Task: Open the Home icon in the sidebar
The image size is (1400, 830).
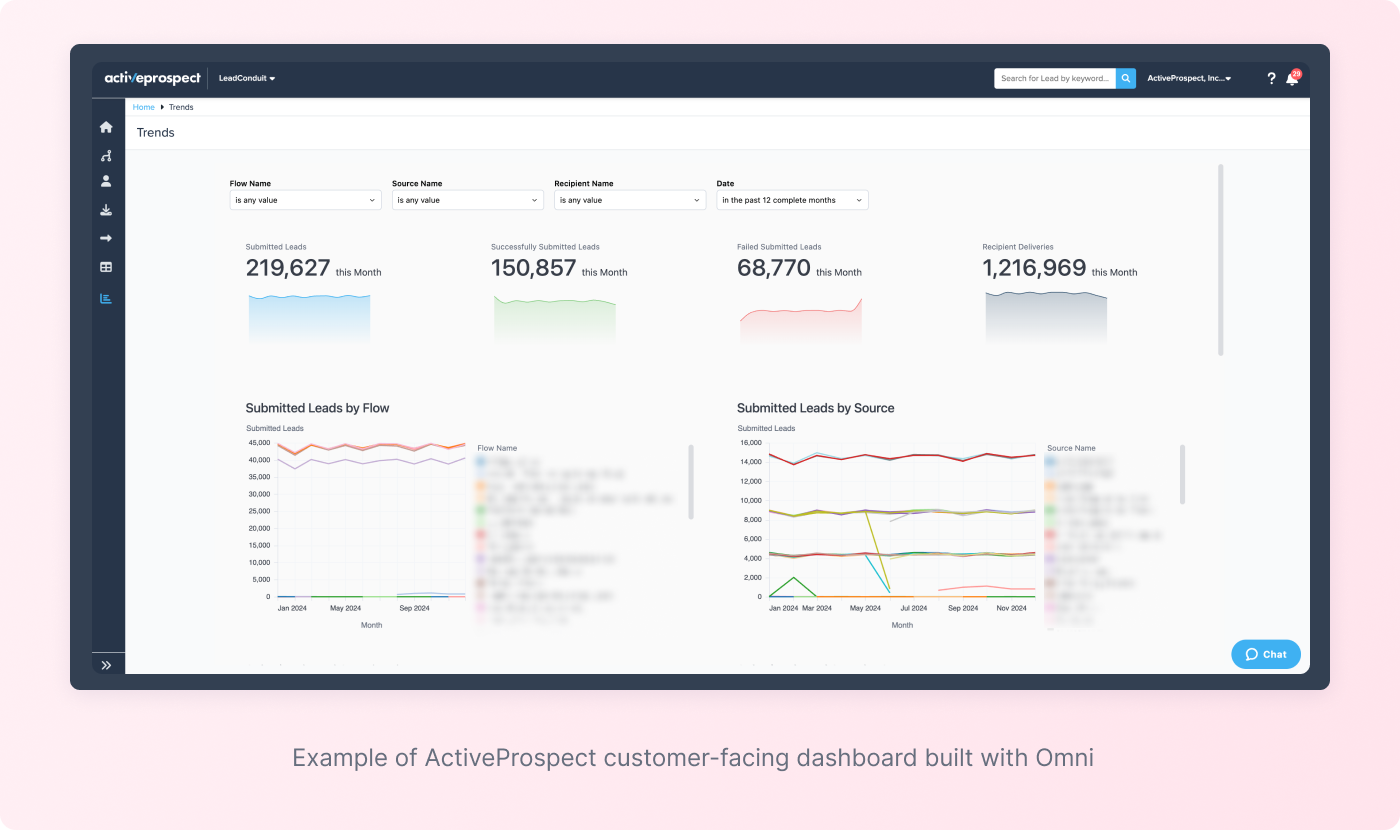Action: [106, 127]
